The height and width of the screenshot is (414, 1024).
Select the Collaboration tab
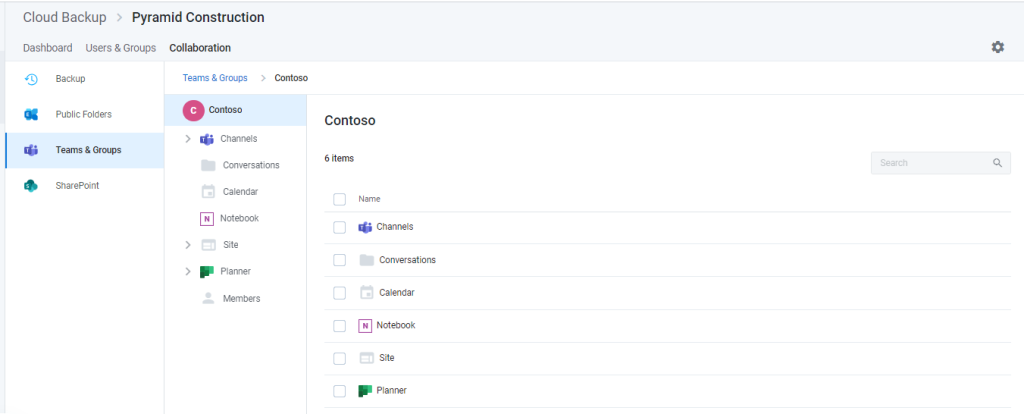pyautogui.click(x=200, y=48)
